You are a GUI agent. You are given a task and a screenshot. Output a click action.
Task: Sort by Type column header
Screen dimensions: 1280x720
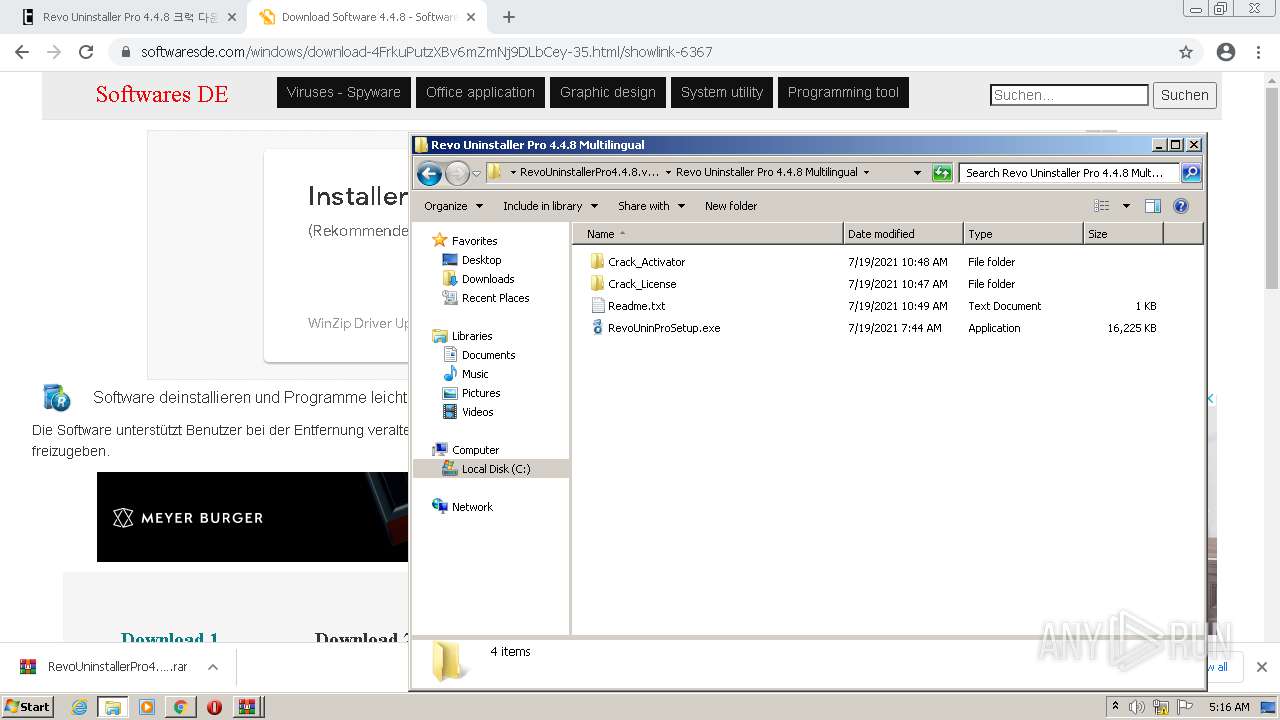1023,234
